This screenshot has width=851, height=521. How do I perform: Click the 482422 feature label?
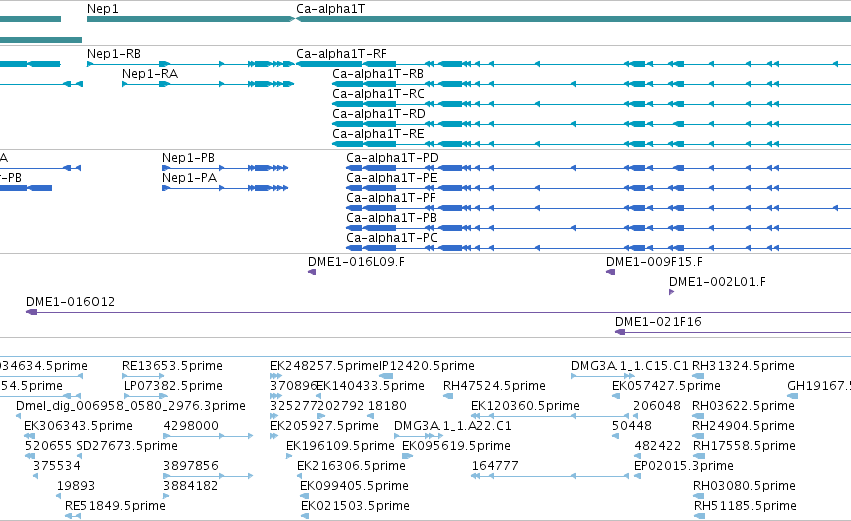(658, 447)
